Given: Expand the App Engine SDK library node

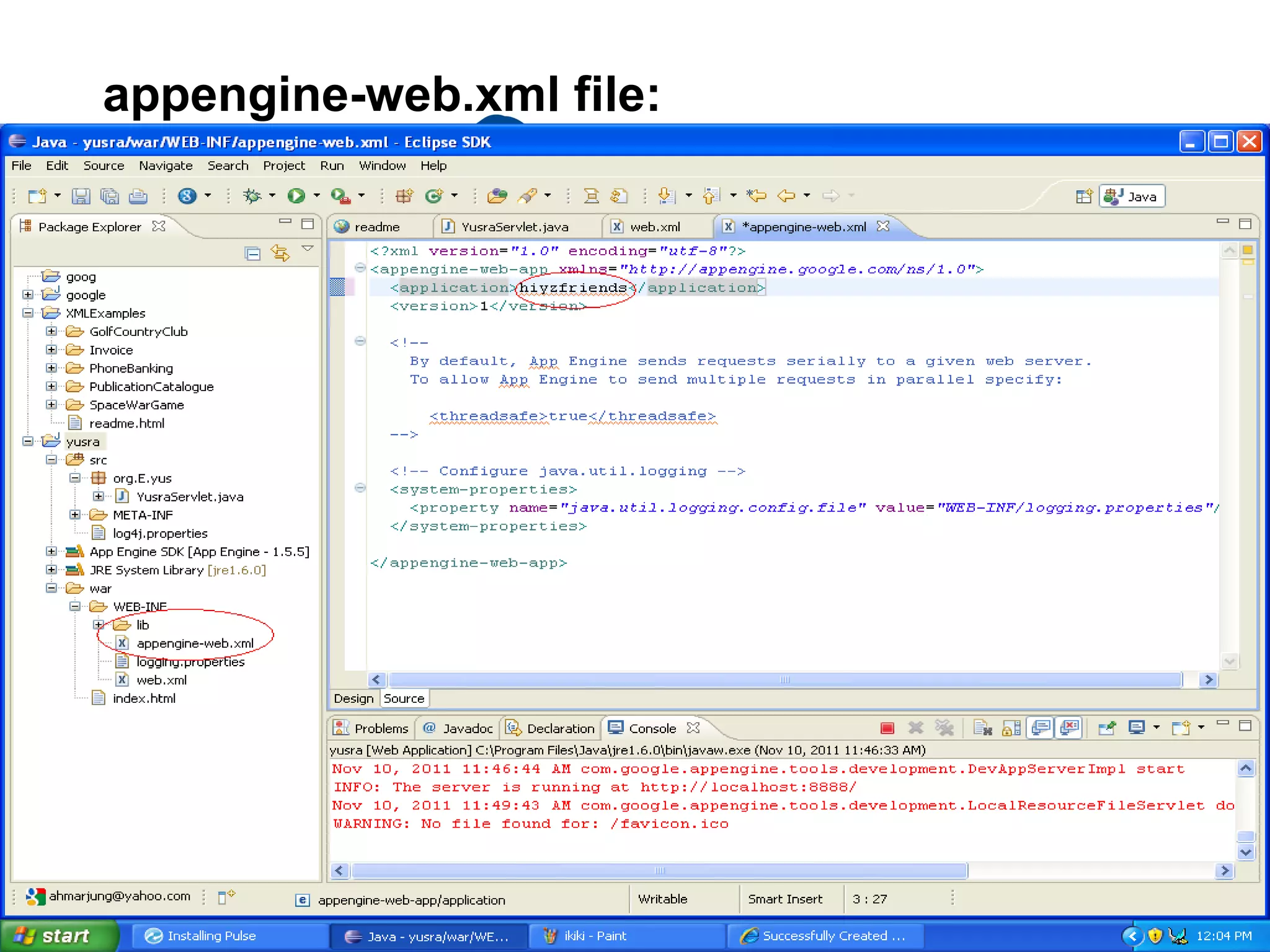Looking at the screenshot, I should point(51,551).
